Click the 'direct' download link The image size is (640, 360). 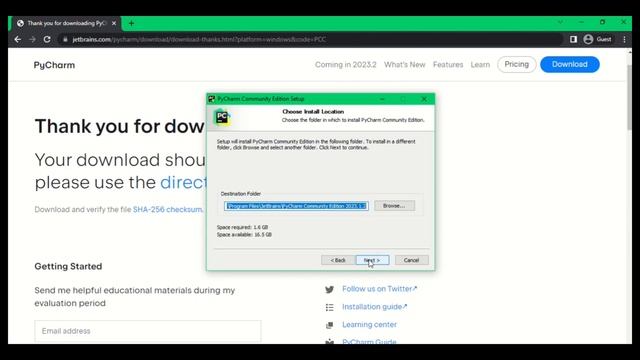(x=183, y=182)
